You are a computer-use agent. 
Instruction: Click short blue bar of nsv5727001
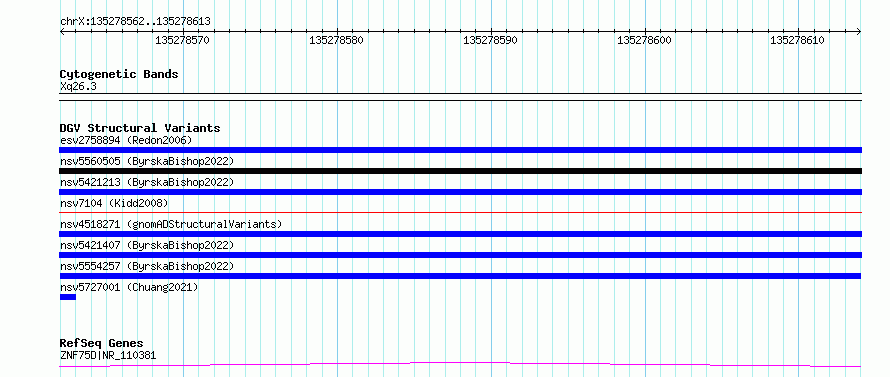click(x=68, y=297)
